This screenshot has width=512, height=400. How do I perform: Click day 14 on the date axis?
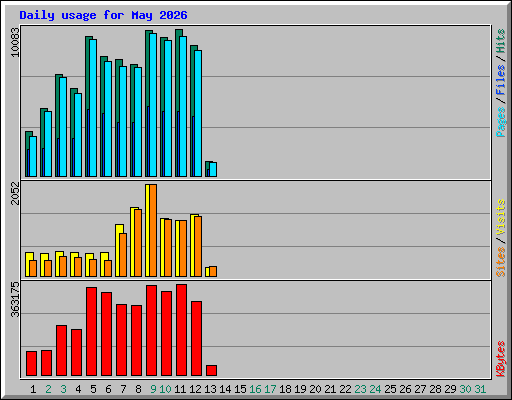pyautogui.click(x=225, y=389)
